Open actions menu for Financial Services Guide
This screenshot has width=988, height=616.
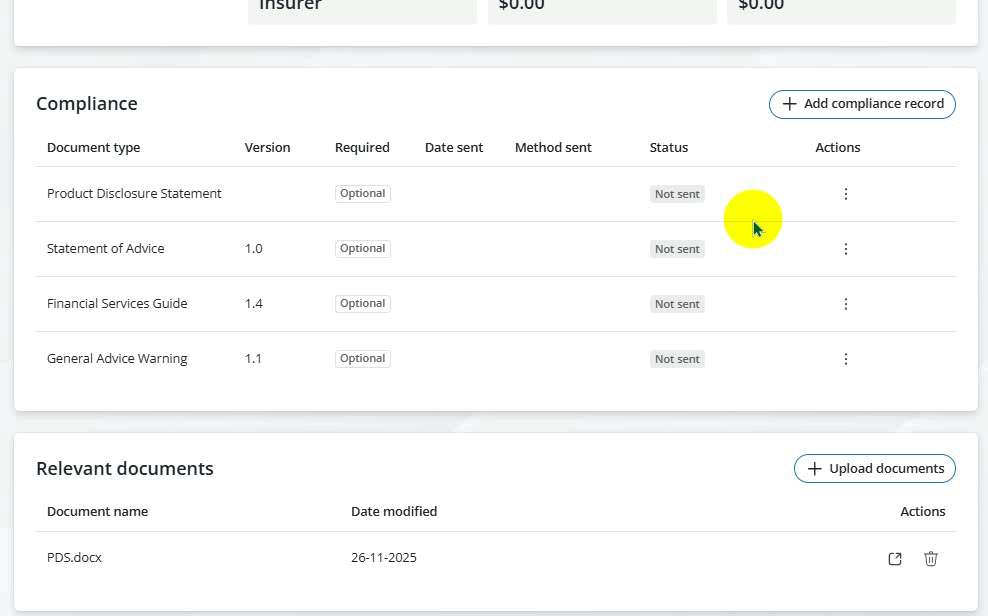pyautogui.click(x=846, y=304)
